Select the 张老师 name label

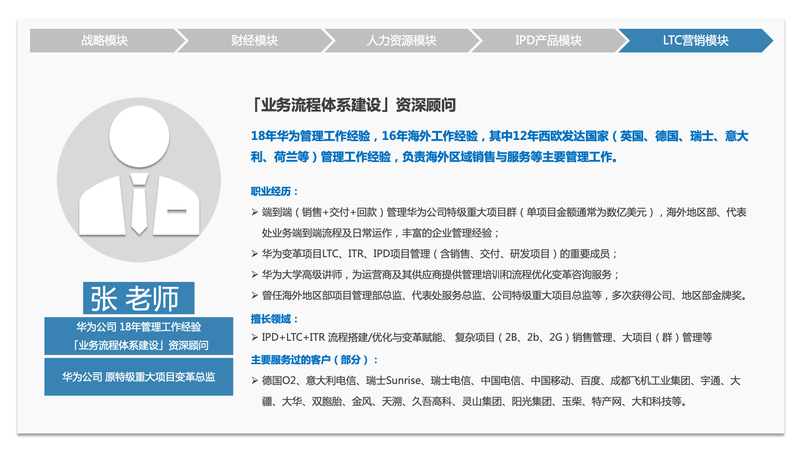click(139, 298)
